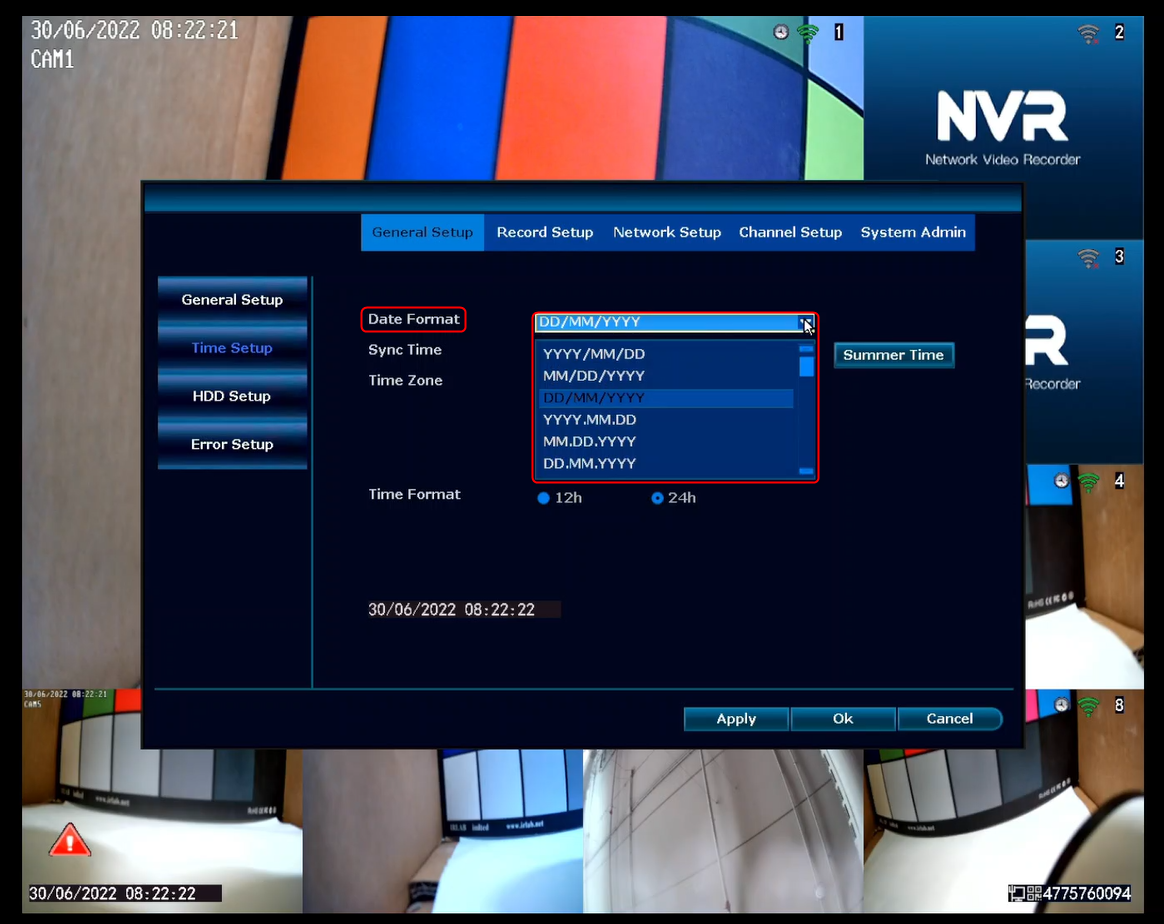
Task: Click the date format list scrollbar thumb
Action: coord(806,367)
